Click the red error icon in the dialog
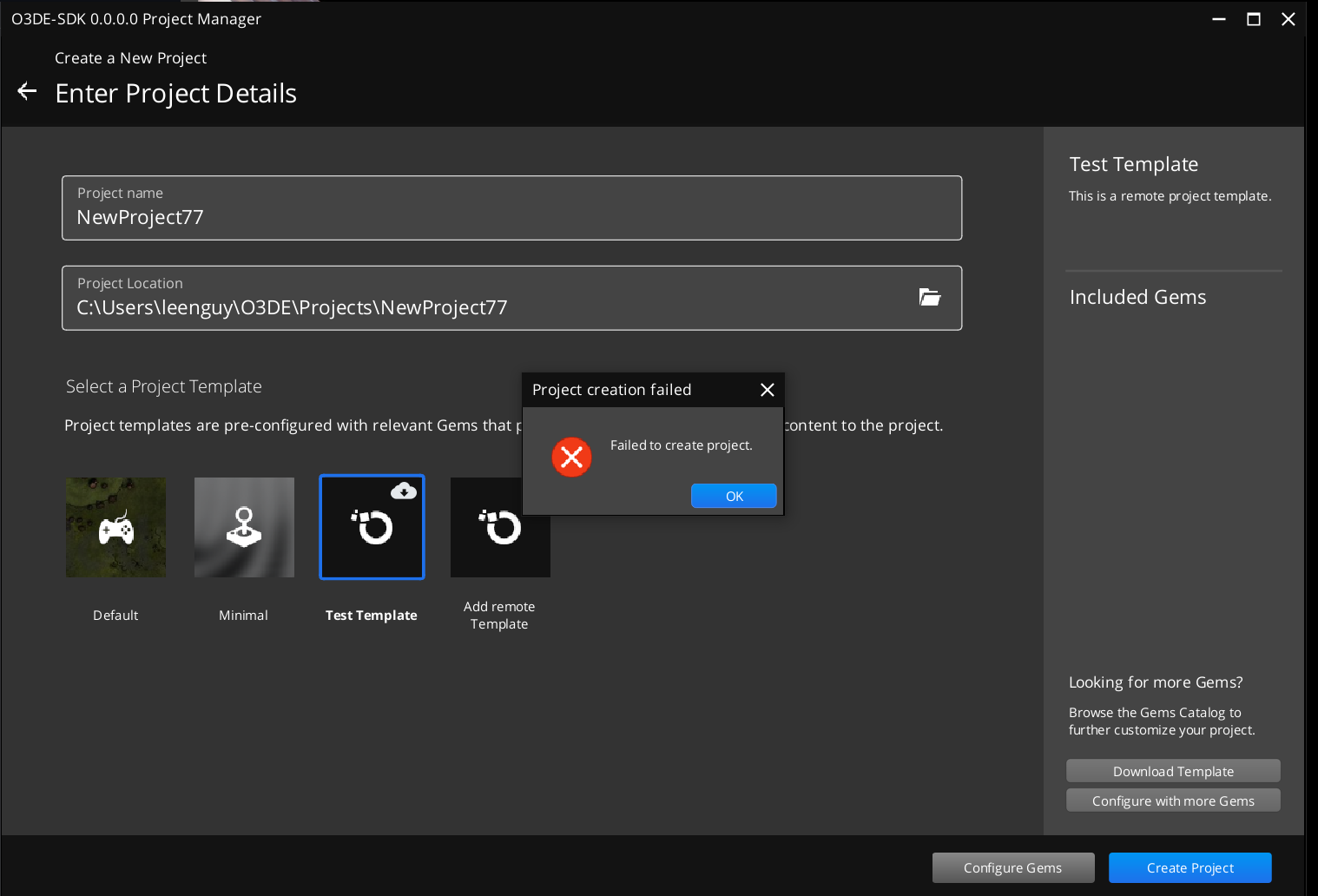This screenshot has width=1318, height=896. pyautogui.click(x=571, y=457)
